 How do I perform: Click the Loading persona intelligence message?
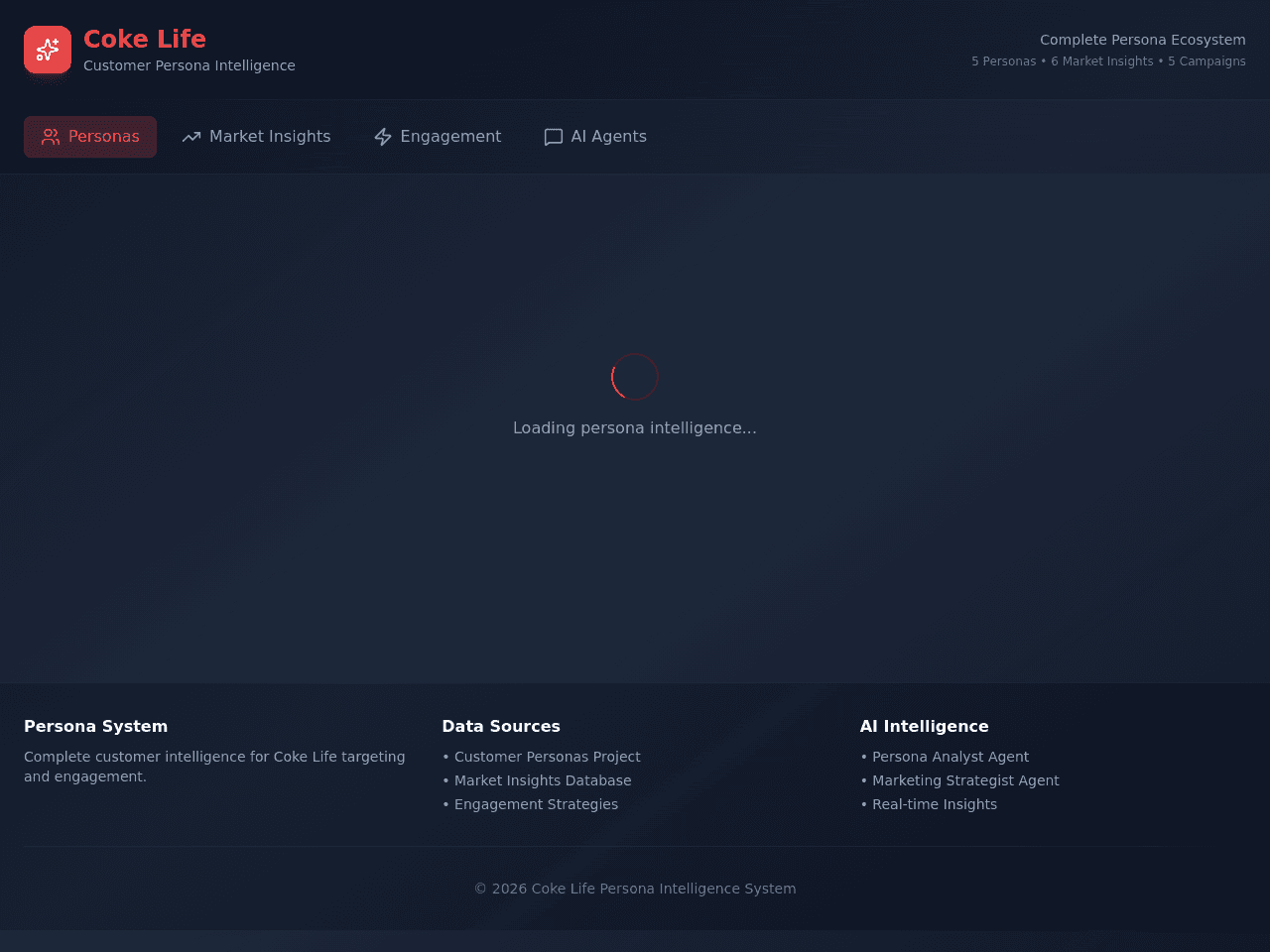[635, 428]
